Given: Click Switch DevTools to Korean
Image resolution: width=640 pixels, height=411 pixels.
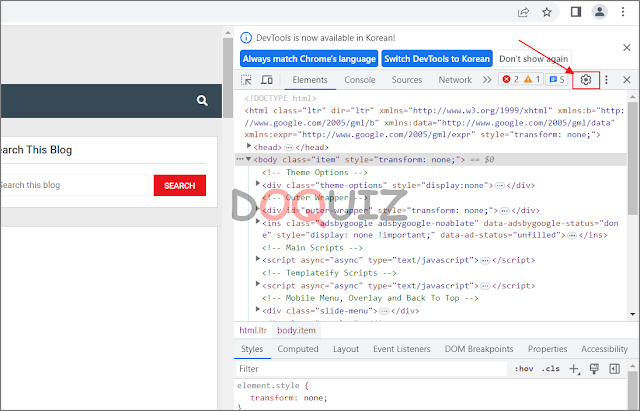Looking at the screenshot, I should (x=437, y=59).
